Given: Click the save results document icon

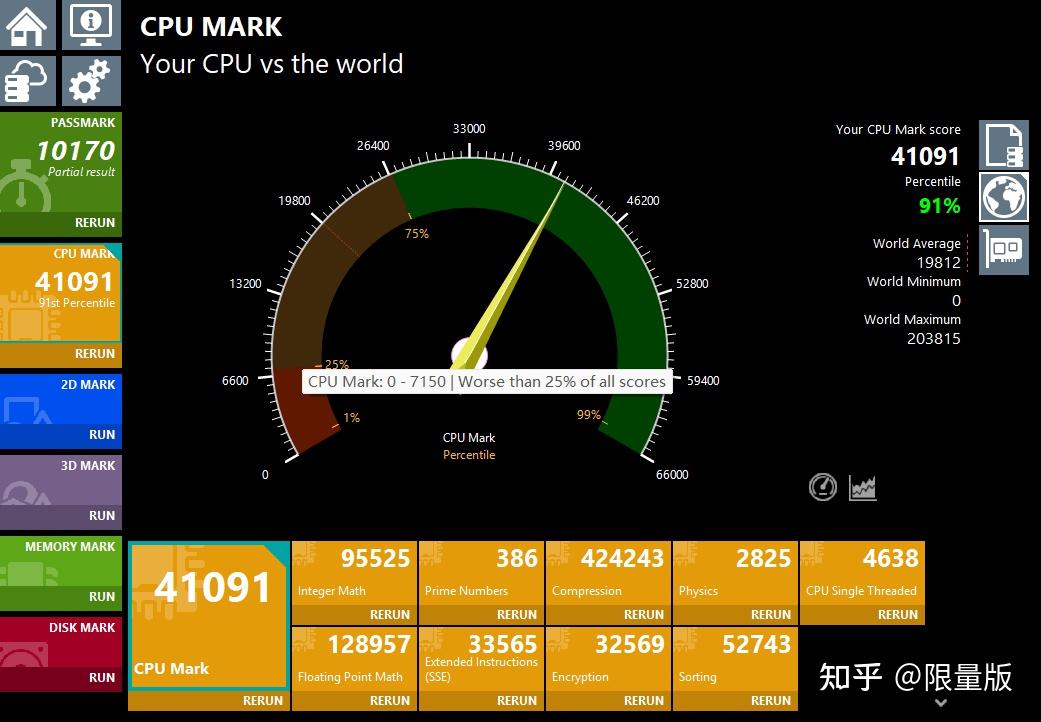Looking at the screenshot, I should pos(1004,145).
